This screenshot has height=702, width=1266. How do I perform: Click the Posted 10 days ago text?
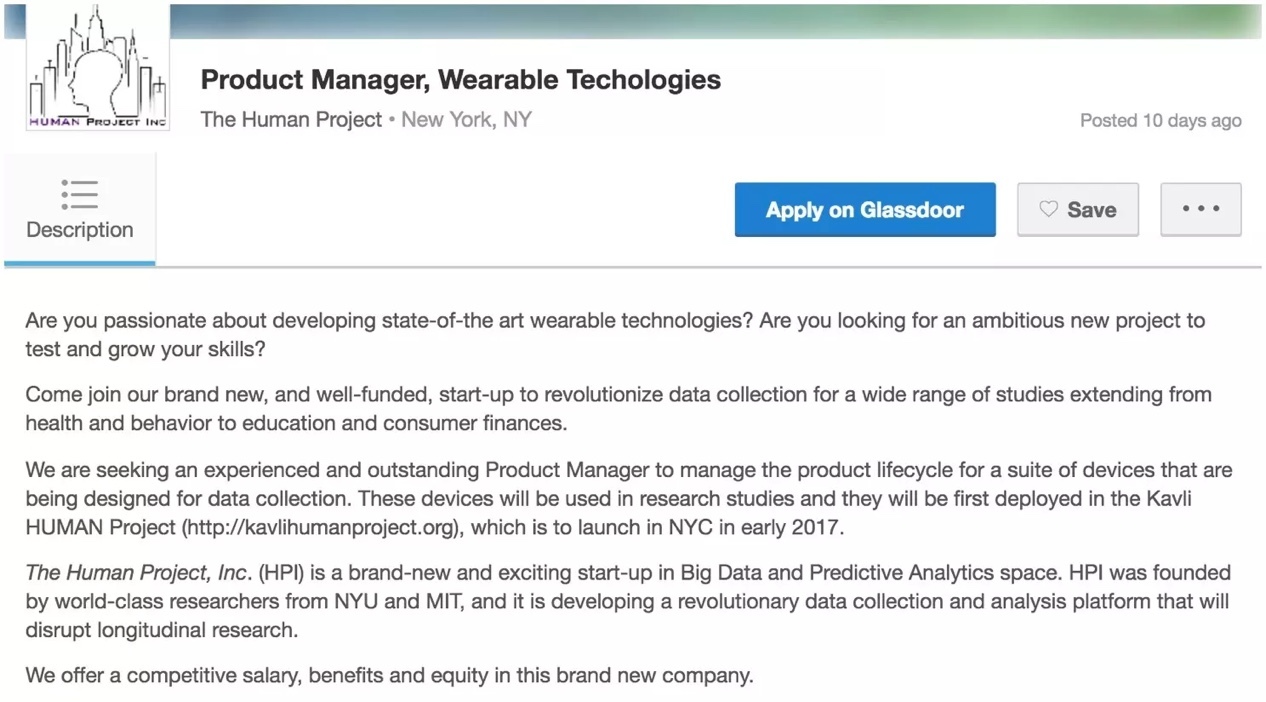pos(1160,120)
